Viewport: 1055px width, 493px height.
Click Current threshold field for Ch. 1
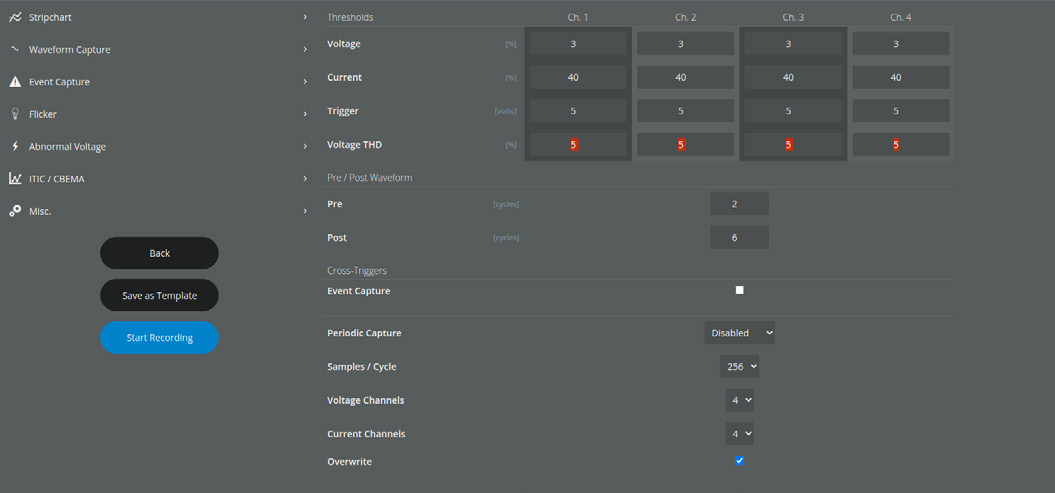tap(578, 77)
